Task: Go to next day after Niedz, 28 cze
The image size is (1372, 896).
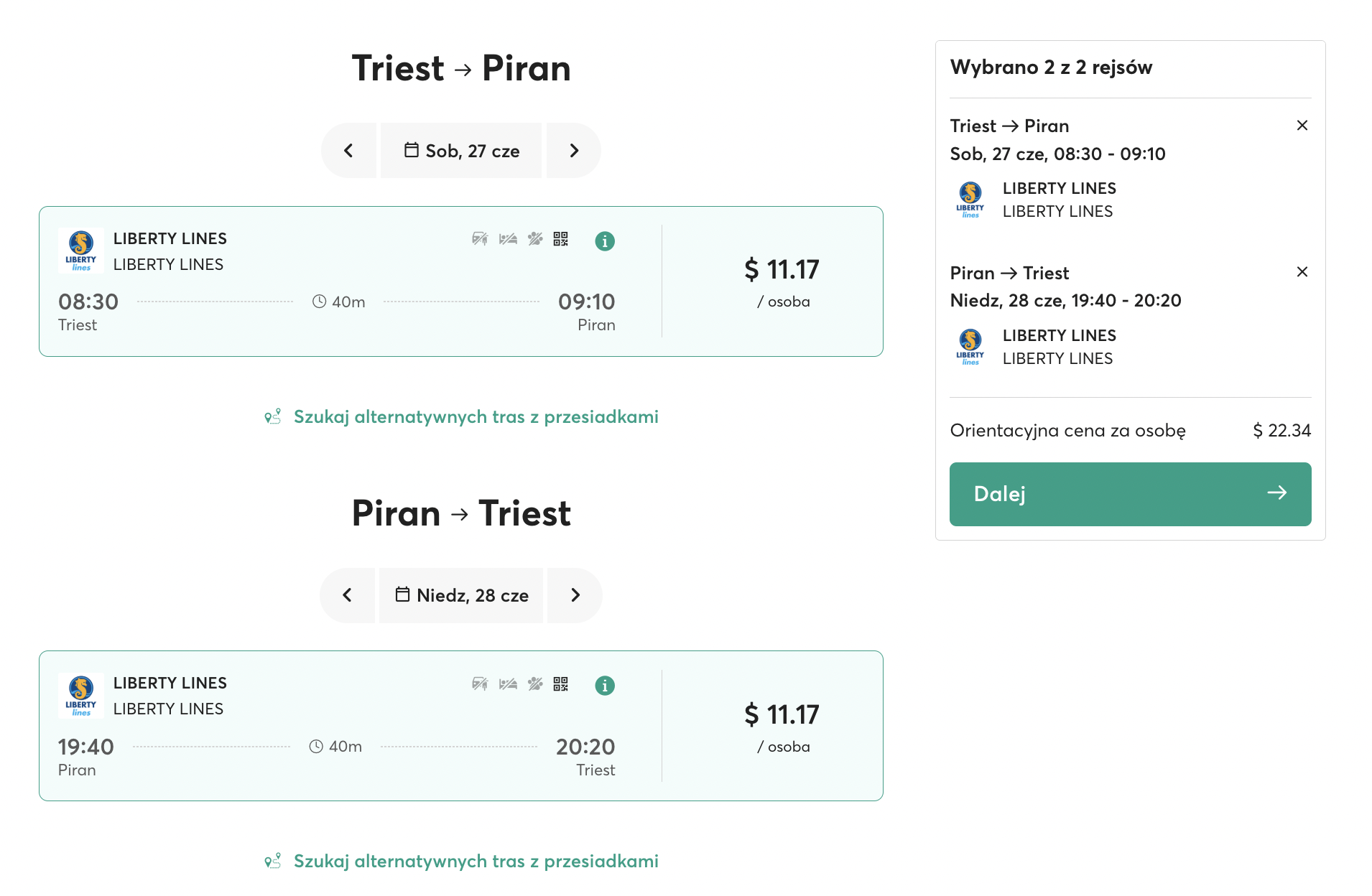Action: [x=575, y=595]
